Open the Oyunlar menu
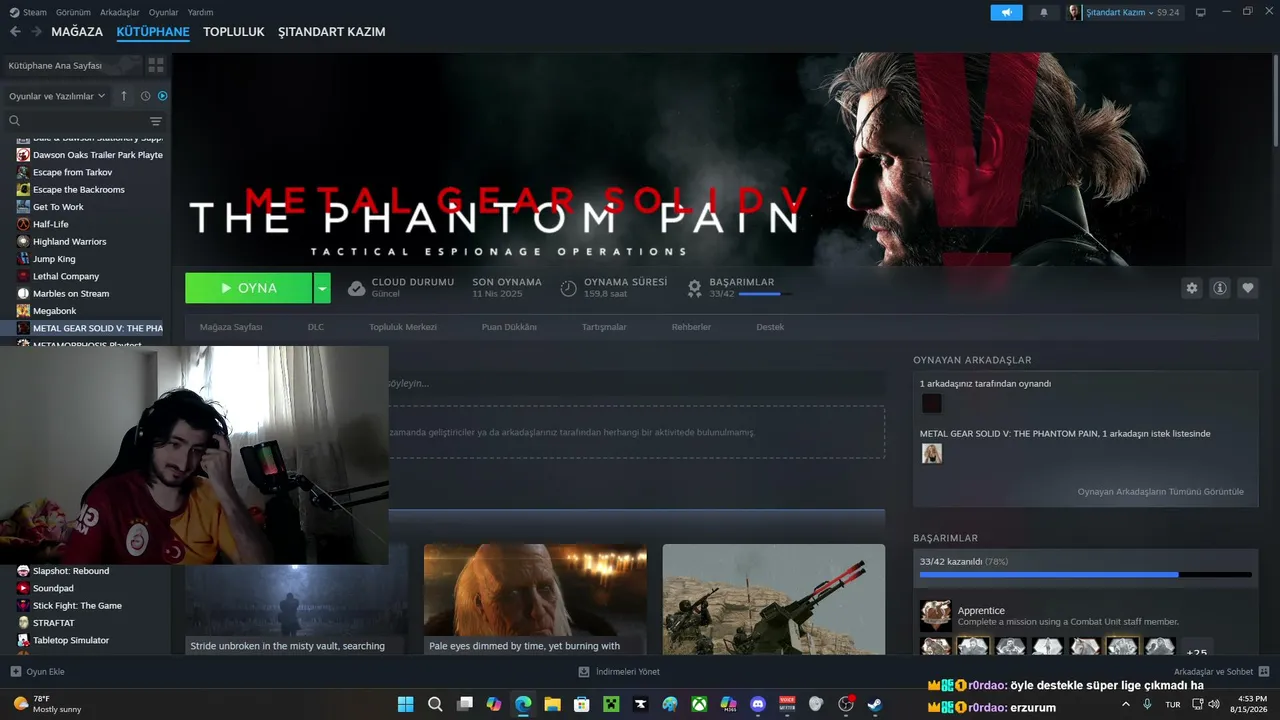1280x720 pixels. (x=164, y=12)
